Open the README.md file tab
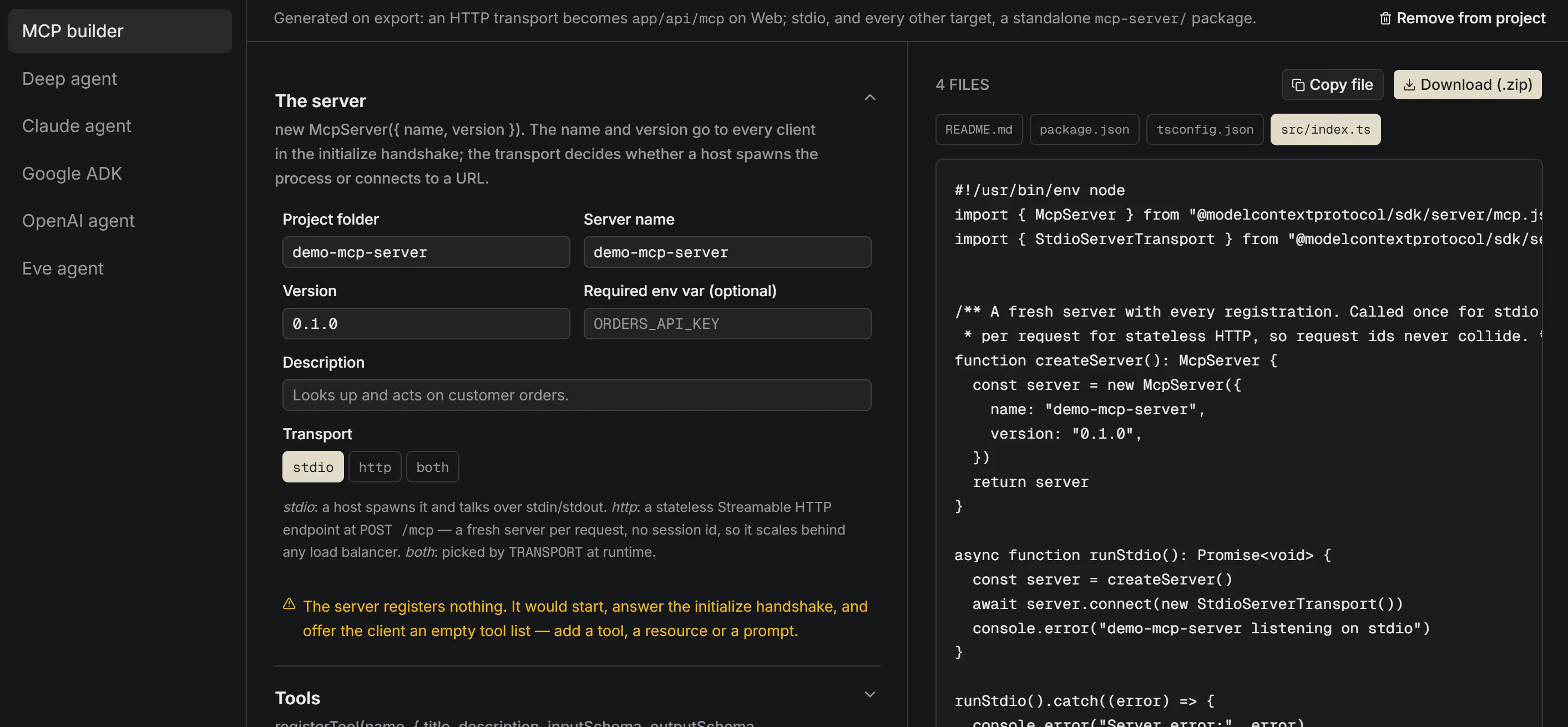The image size is (1568, 727). (x=979, y=129)
